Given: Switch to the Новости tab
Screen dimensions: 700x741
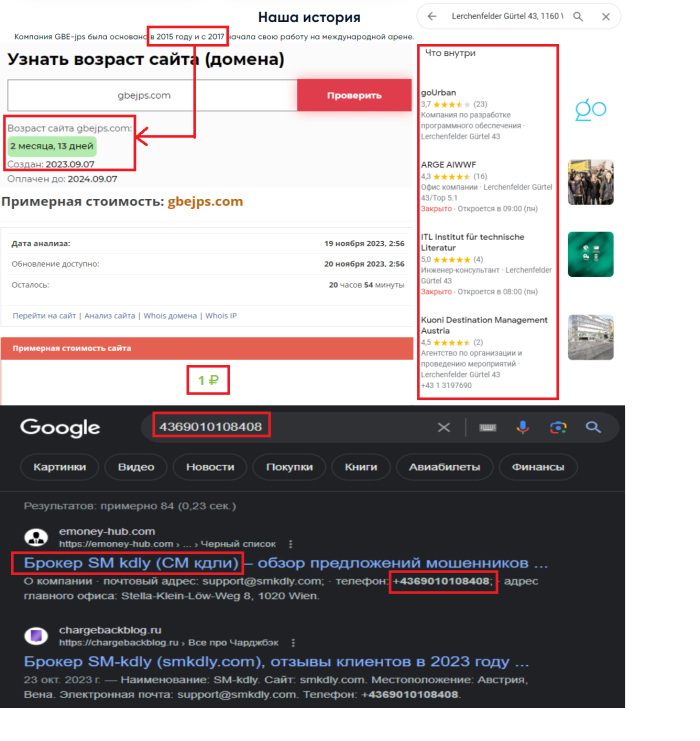Looking at the screenshot, I should click(x=210, y=467).
